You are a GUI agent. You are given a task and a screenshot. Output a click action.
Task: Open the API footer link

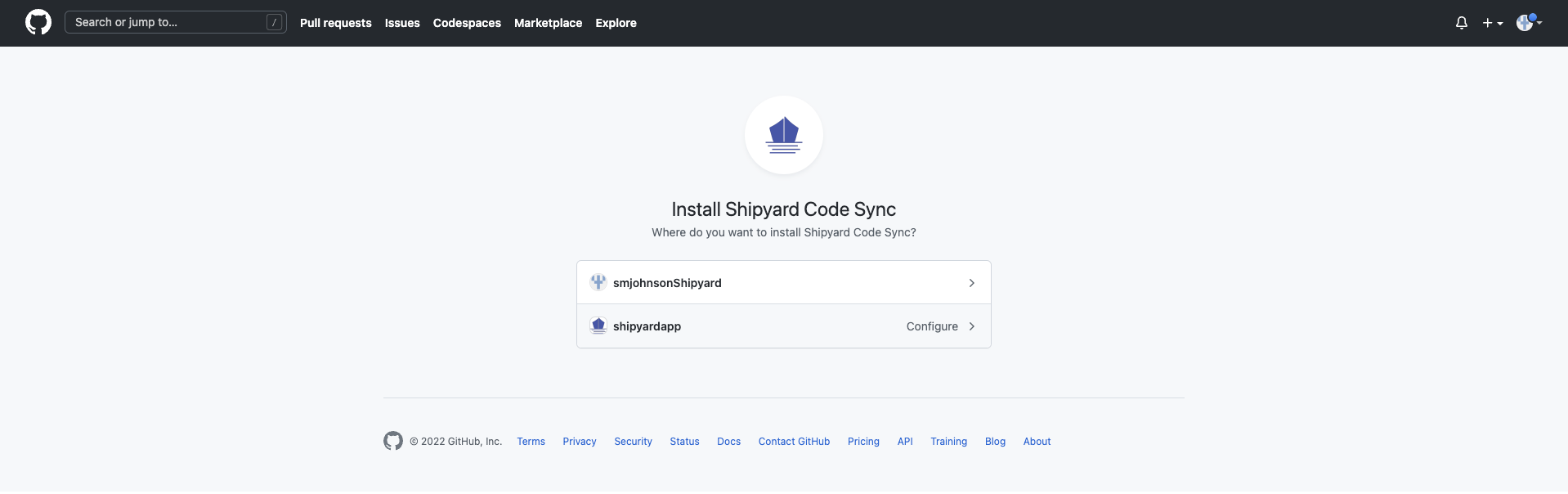905,442
